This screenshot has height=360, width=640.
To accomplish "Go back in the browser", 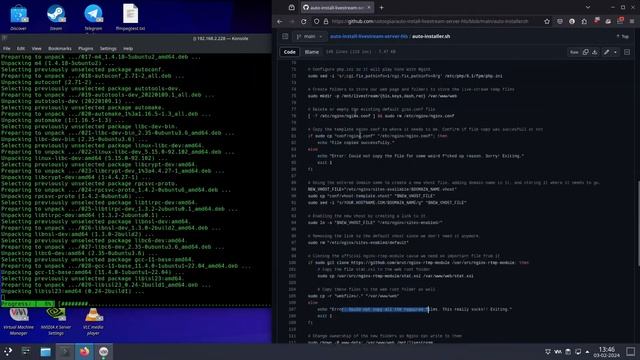I will click(x=280, y=21).
